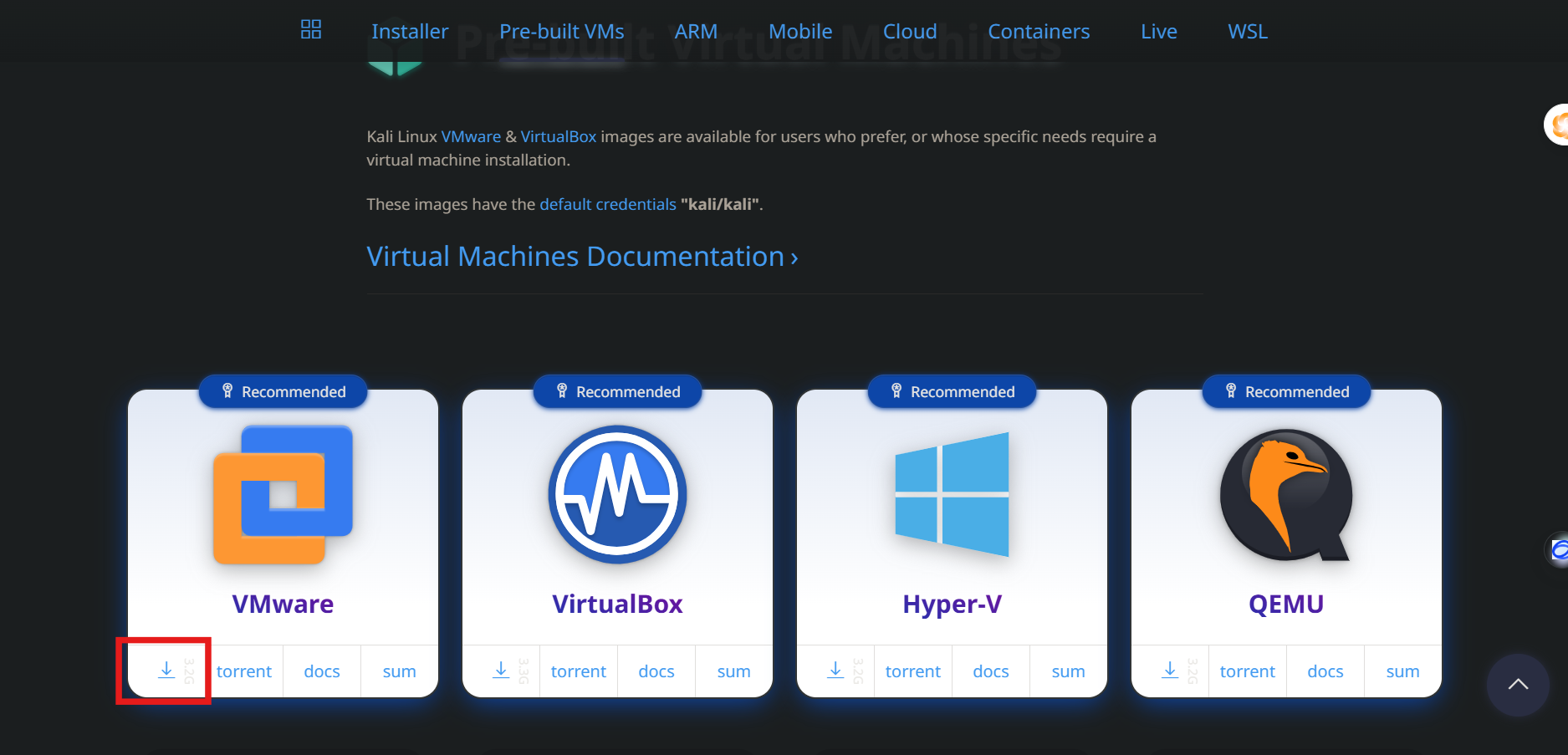Click Recommended badge above VMware card
The width and height of the screenshot is (1568, 755).
coord(283,391)
